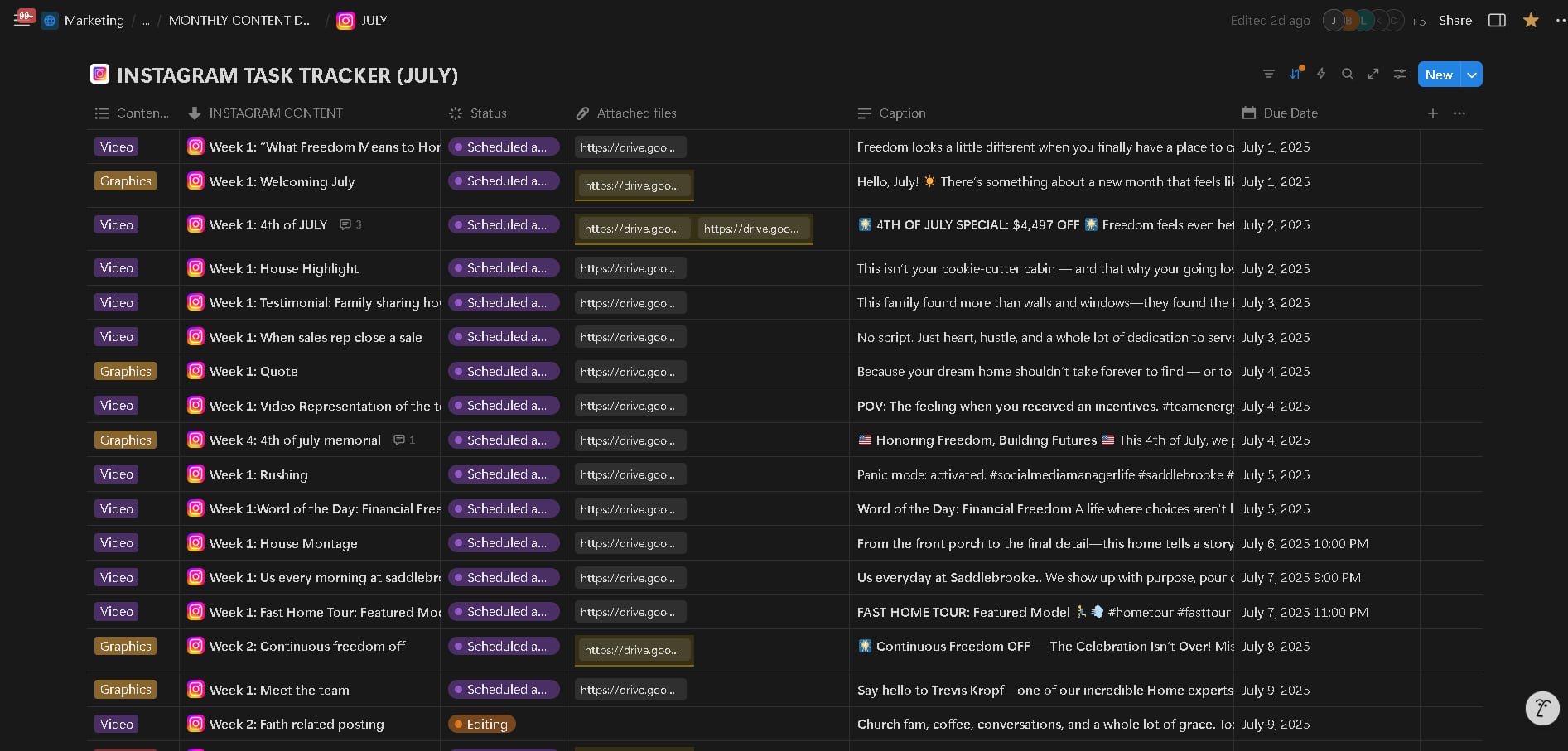Click the search magnifier icon
Image resolution: width=1568 pixels, height=751 pixels.
pyautogui.click(x=1348, y=75)
